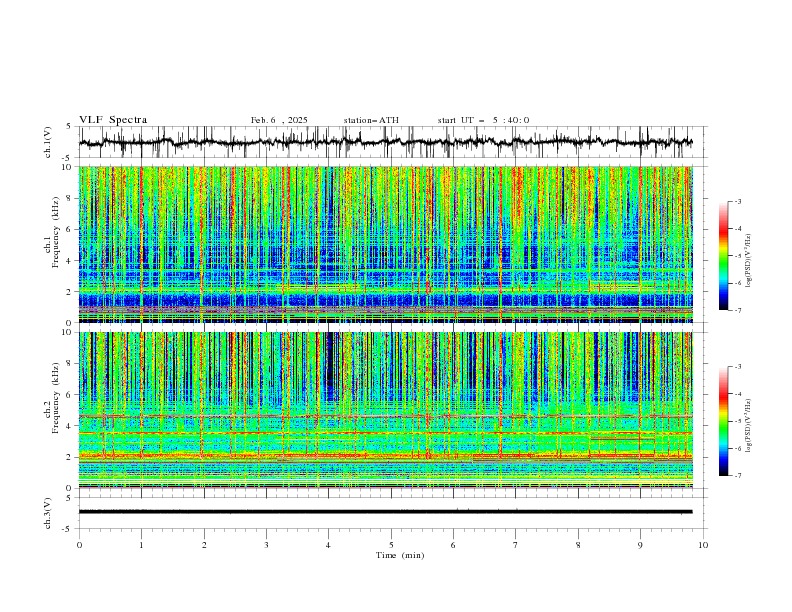Click the 'start UT = 5 :40: 0' label

[x=483, y=120]
